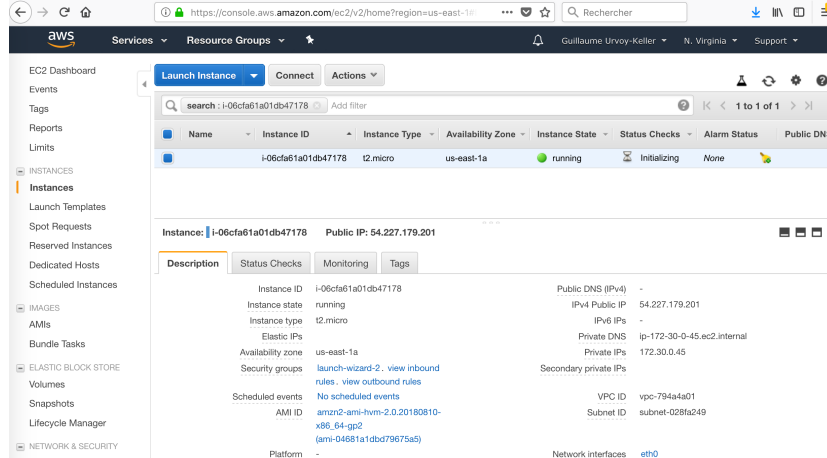The height and width of the screenshot is (458, 827).
Task: Open the browser downloads arrow icon
Action: pos(756,12)
